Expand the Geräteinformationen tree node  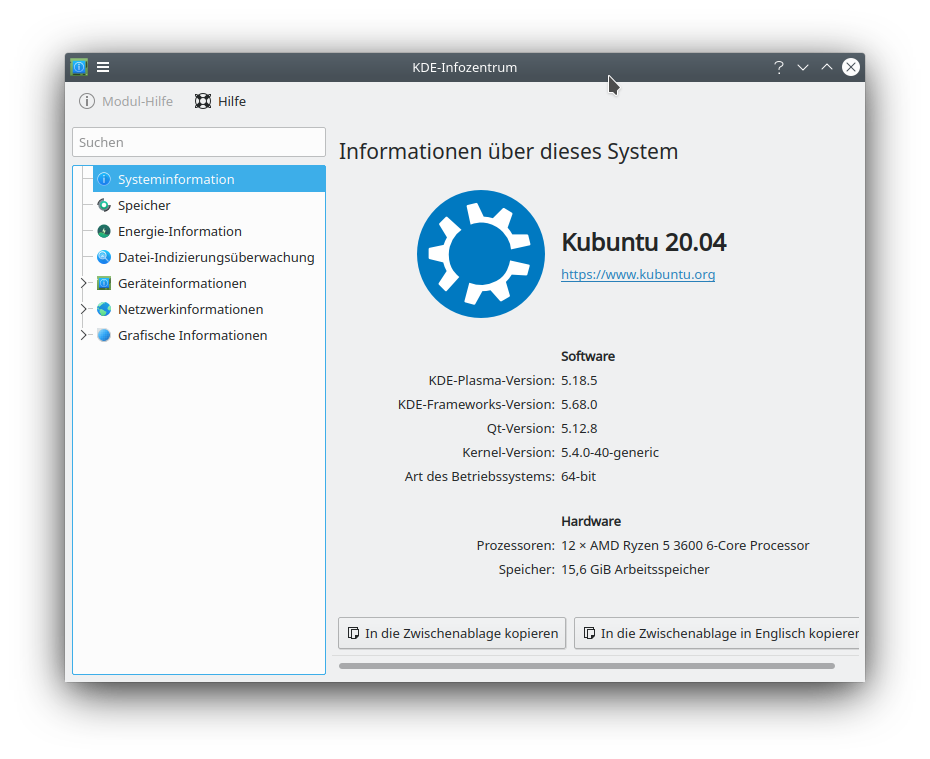point(83,283)
